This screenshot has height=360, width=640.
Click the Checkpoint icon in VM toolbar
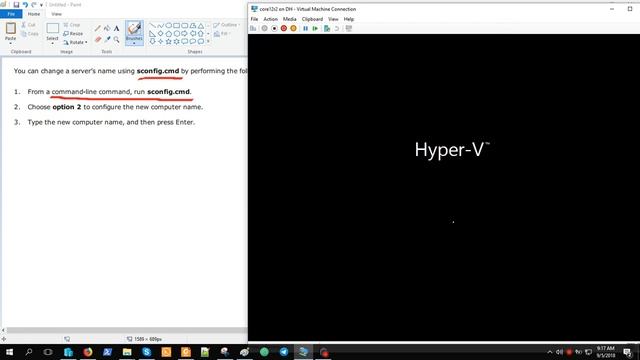click(x=327, y=29)
